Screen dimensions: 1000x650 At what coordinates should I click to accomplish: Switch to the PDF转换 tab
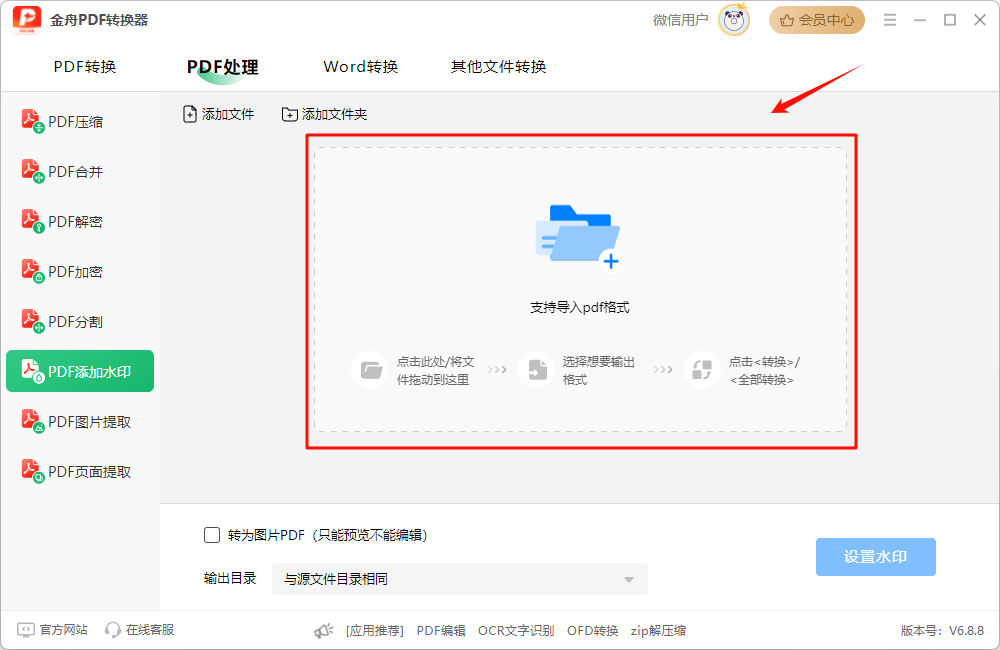click(85, 67)
